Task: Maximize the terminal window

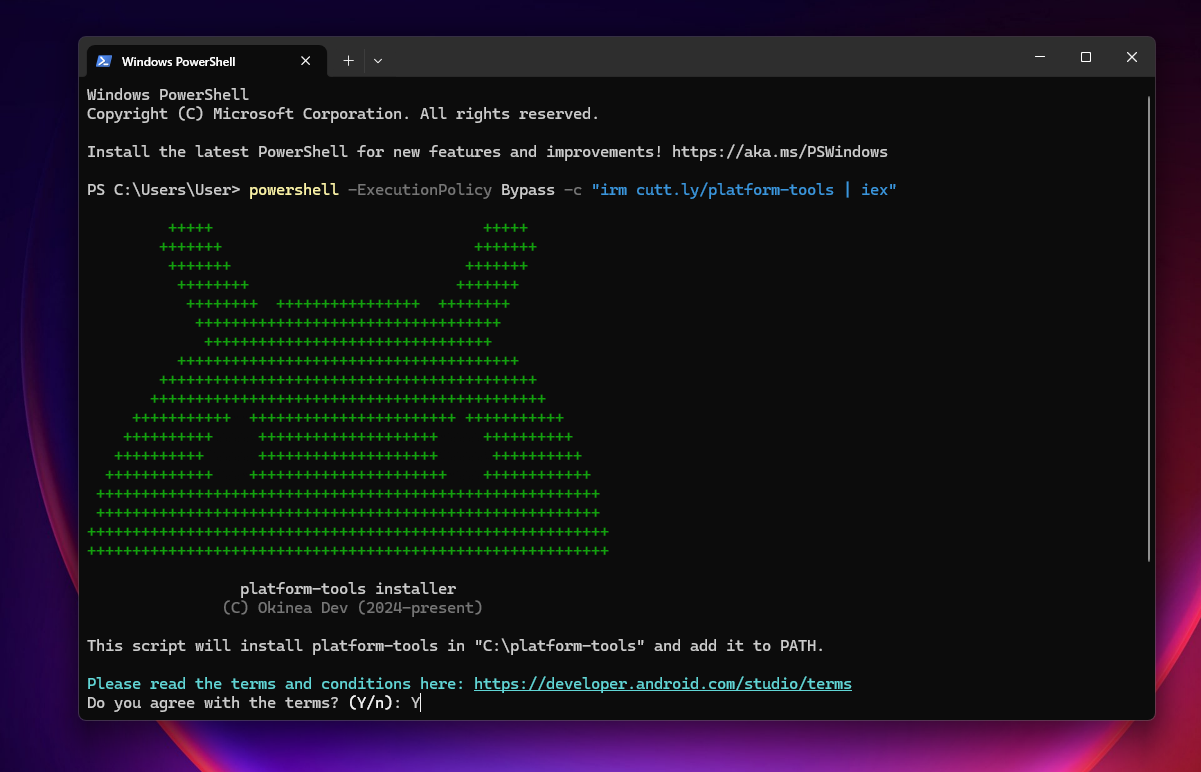Action: [1086, 57]
